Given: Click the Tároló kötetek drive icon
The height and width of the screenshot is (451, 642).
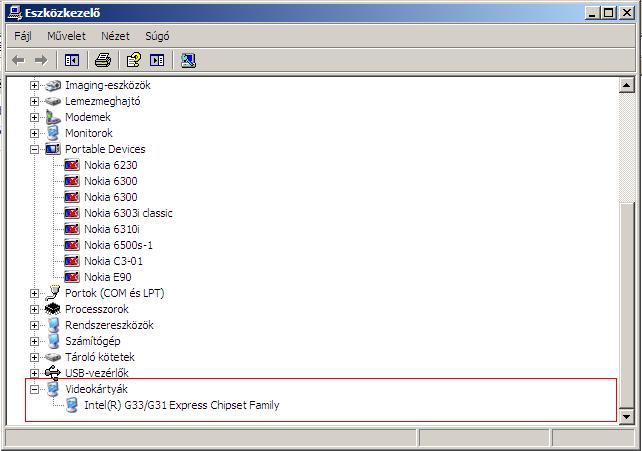Looking at the screenshot, I should 53,357.
